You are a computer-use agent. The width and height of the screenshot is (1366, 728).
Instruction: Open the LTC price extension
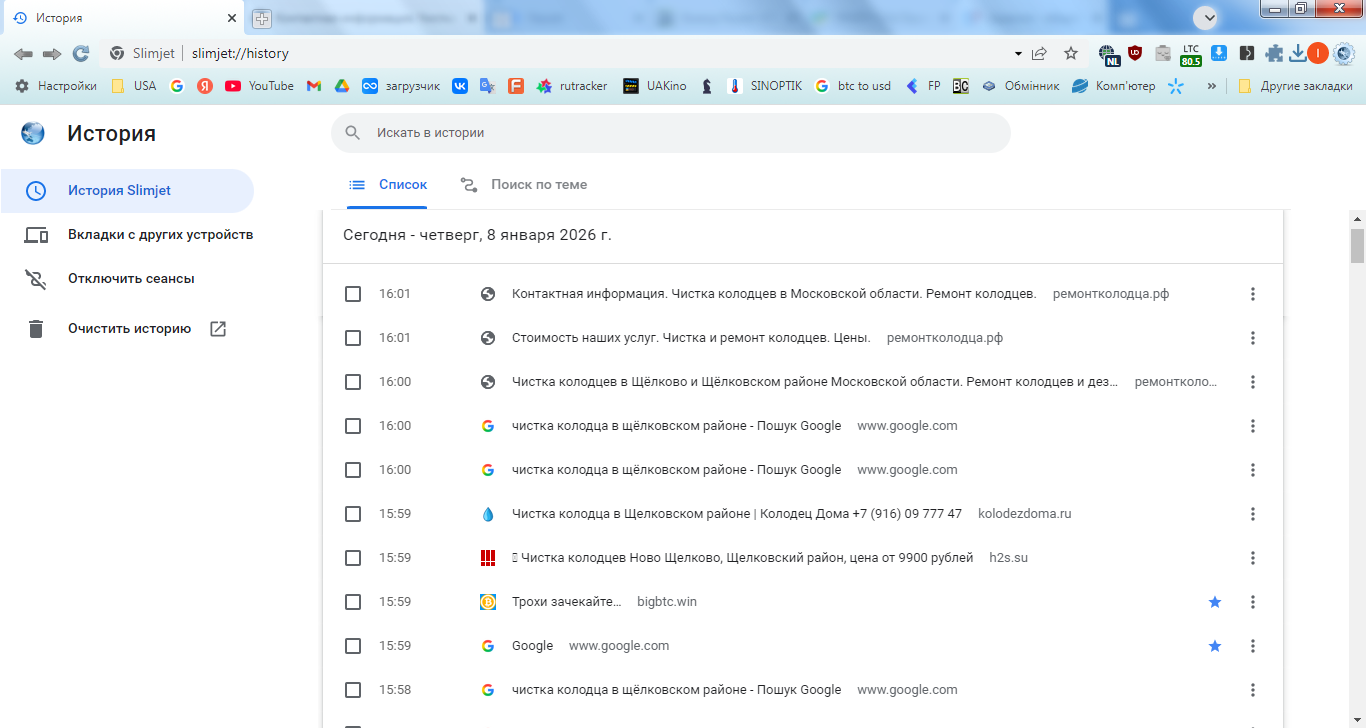1190,55
